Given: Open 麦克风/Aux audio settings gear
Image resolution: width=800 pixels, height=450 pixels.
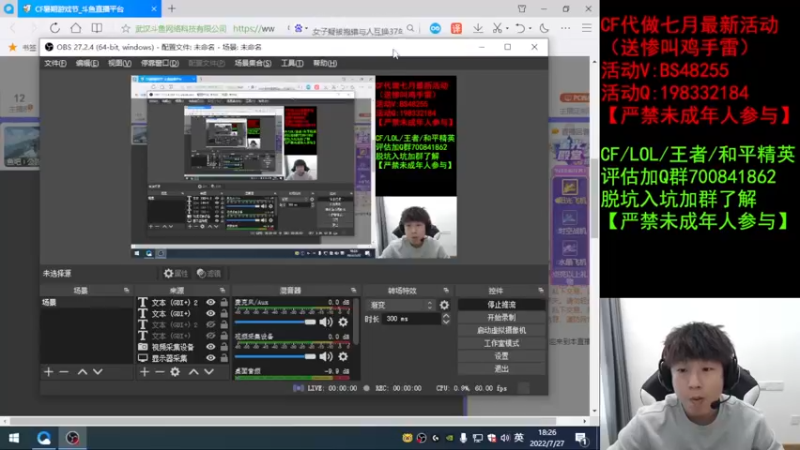Looking at the screenshot, I should [x=343, y=322].
